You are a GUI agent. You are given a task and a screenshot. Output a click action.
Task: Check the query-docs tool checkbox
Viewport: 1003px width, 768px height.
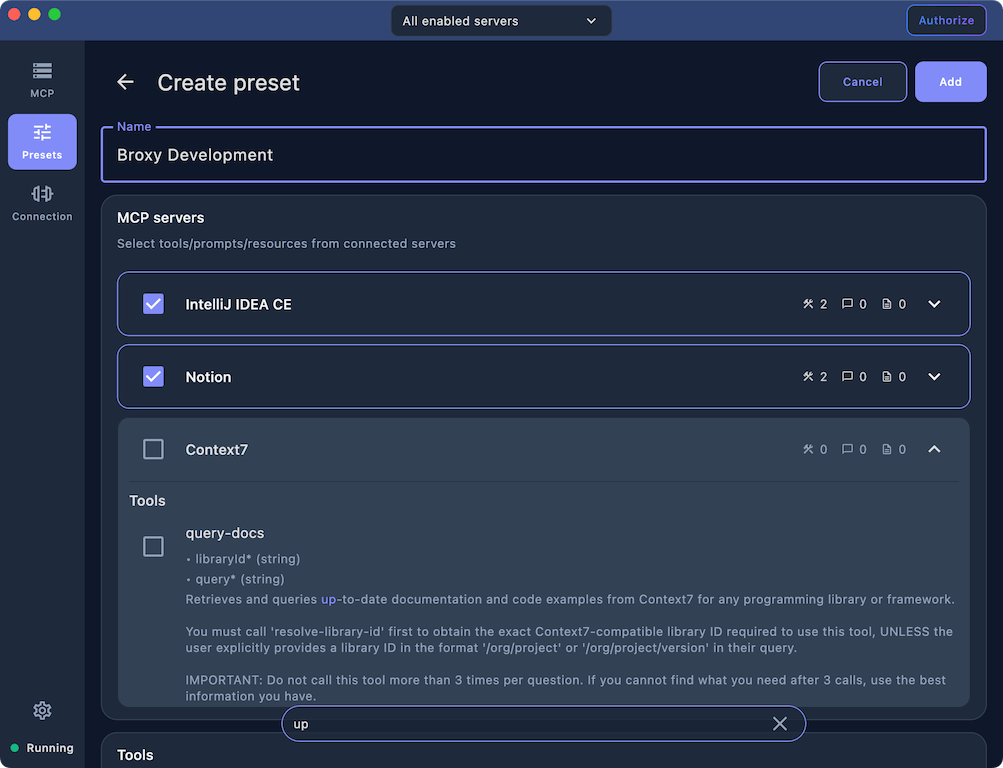(x=153, y=547)
